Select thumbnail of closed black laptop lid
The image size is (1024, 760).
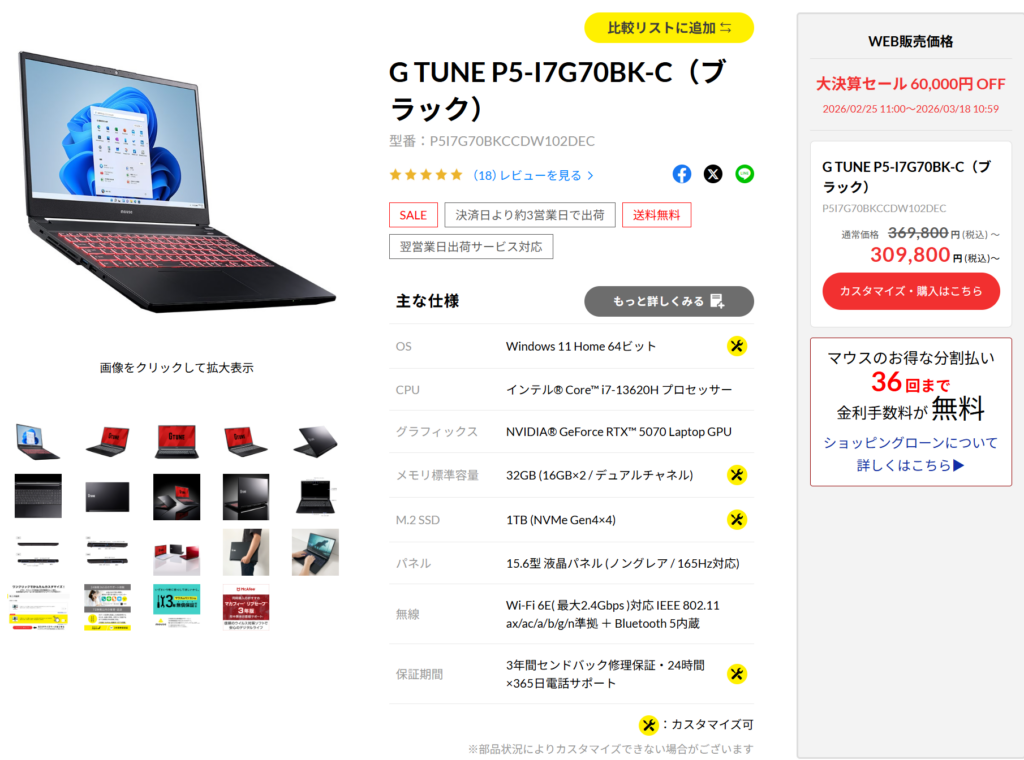click(x=107, y=497)
